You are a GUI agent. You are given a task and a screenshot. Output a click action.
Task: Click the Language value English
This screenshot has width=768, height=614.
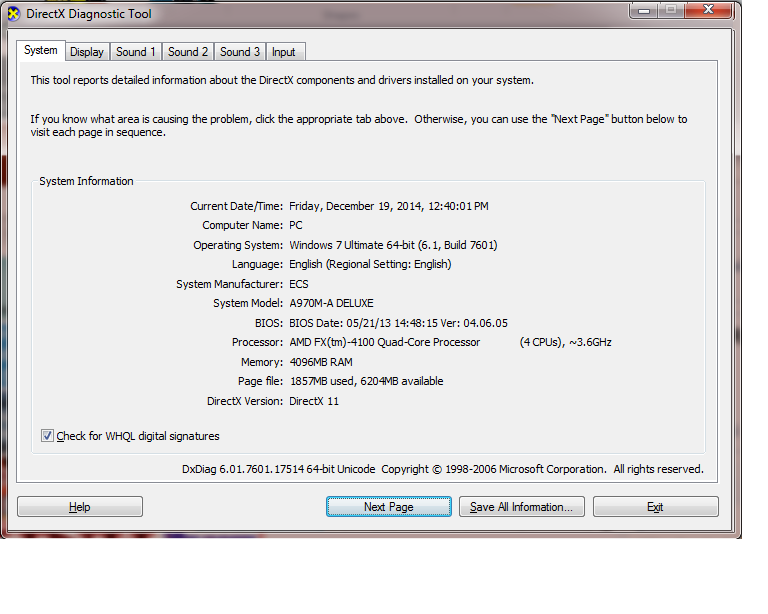coord(370,264)
